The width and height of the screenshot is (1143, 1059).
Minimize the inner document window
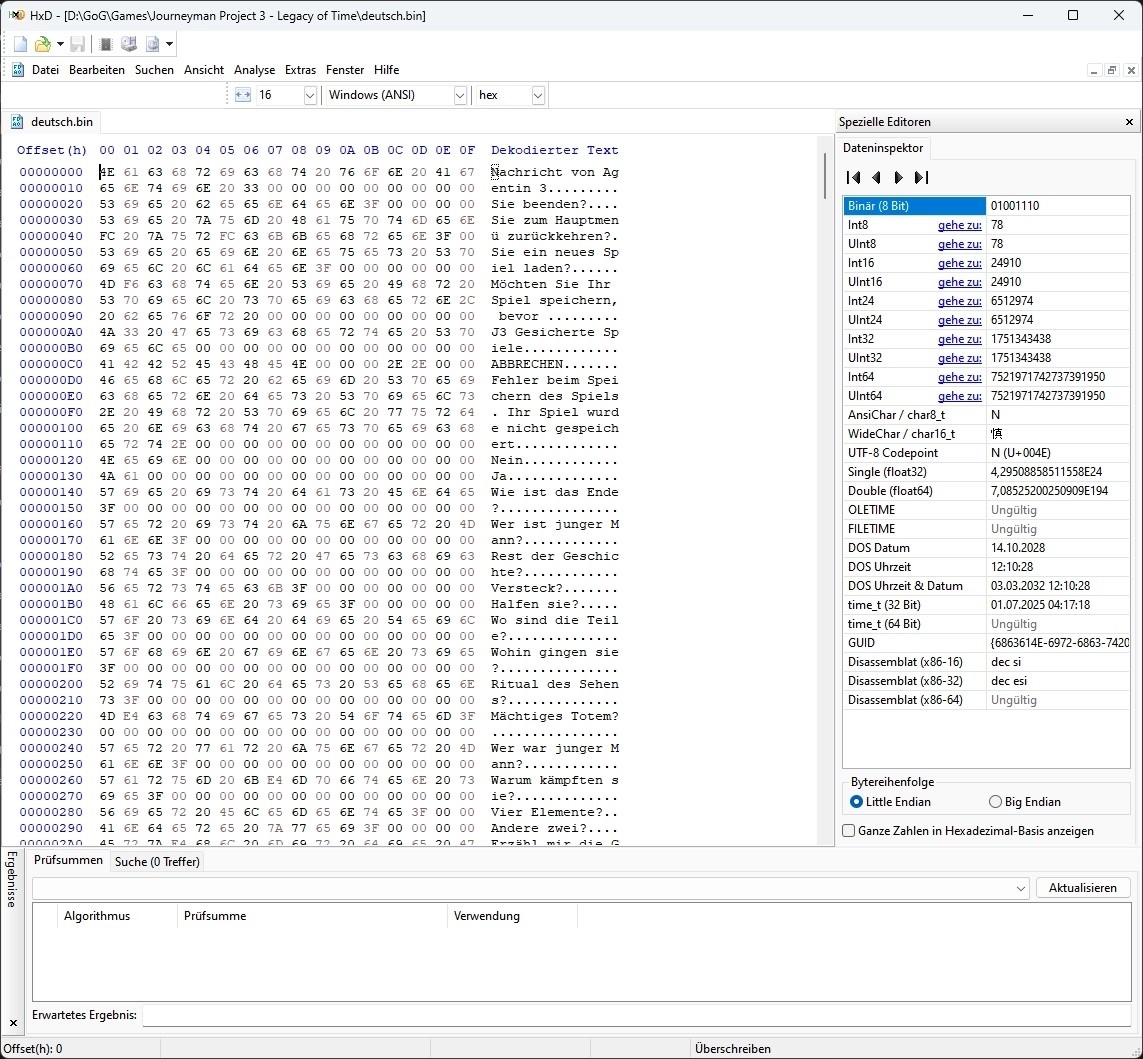[1093, 71]
